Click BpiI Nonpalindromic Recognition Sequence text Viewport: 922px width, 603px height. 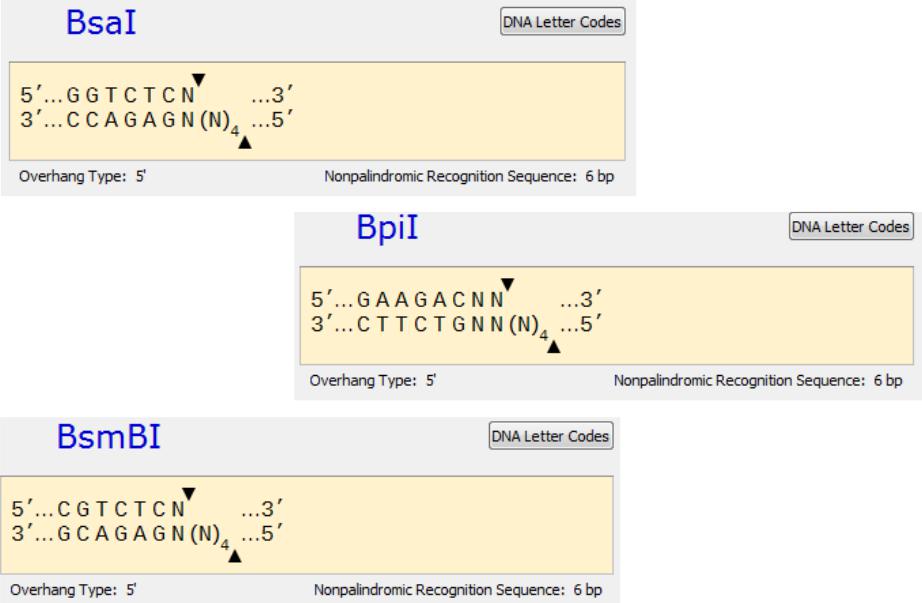pos(739,381)
